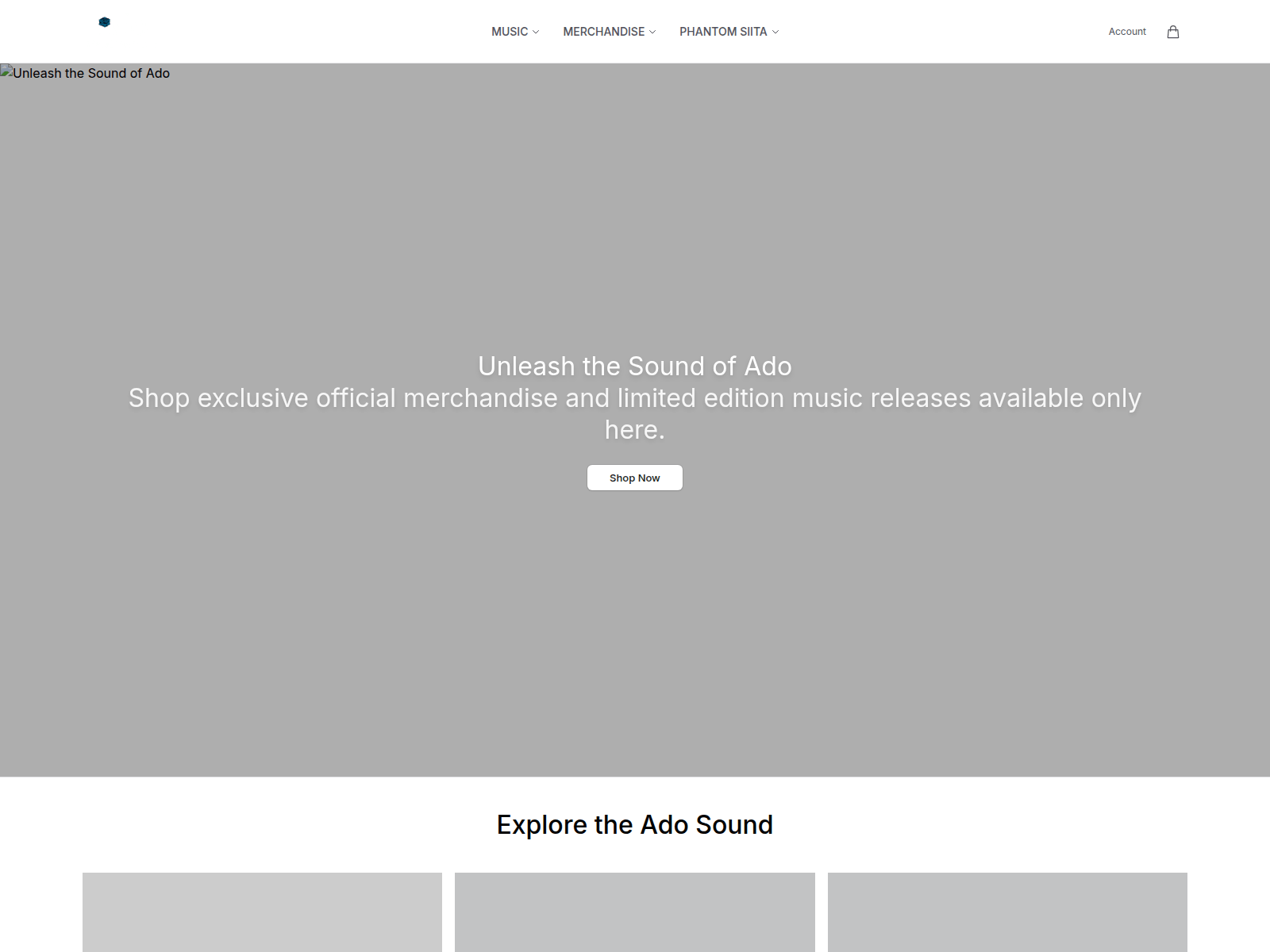
Task: Select the 'Explore the Ado Sound' heading
Action: coord(635,825)
